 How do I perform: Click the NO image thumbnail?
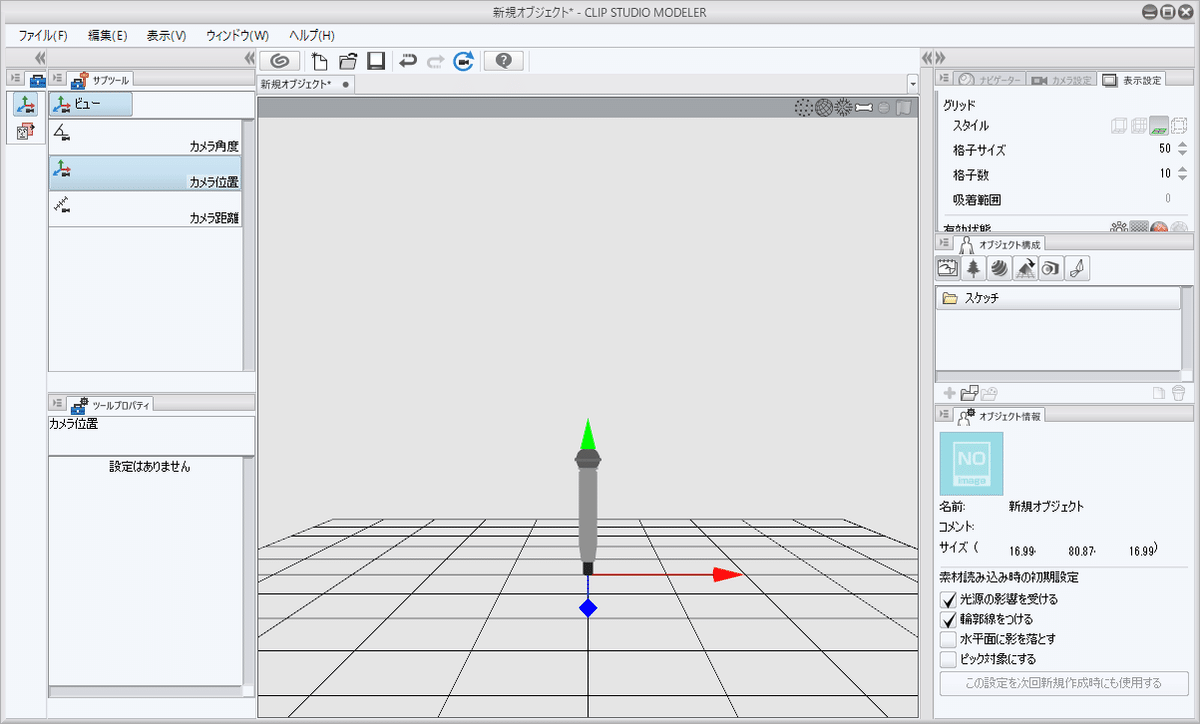[x=971, y=463]
